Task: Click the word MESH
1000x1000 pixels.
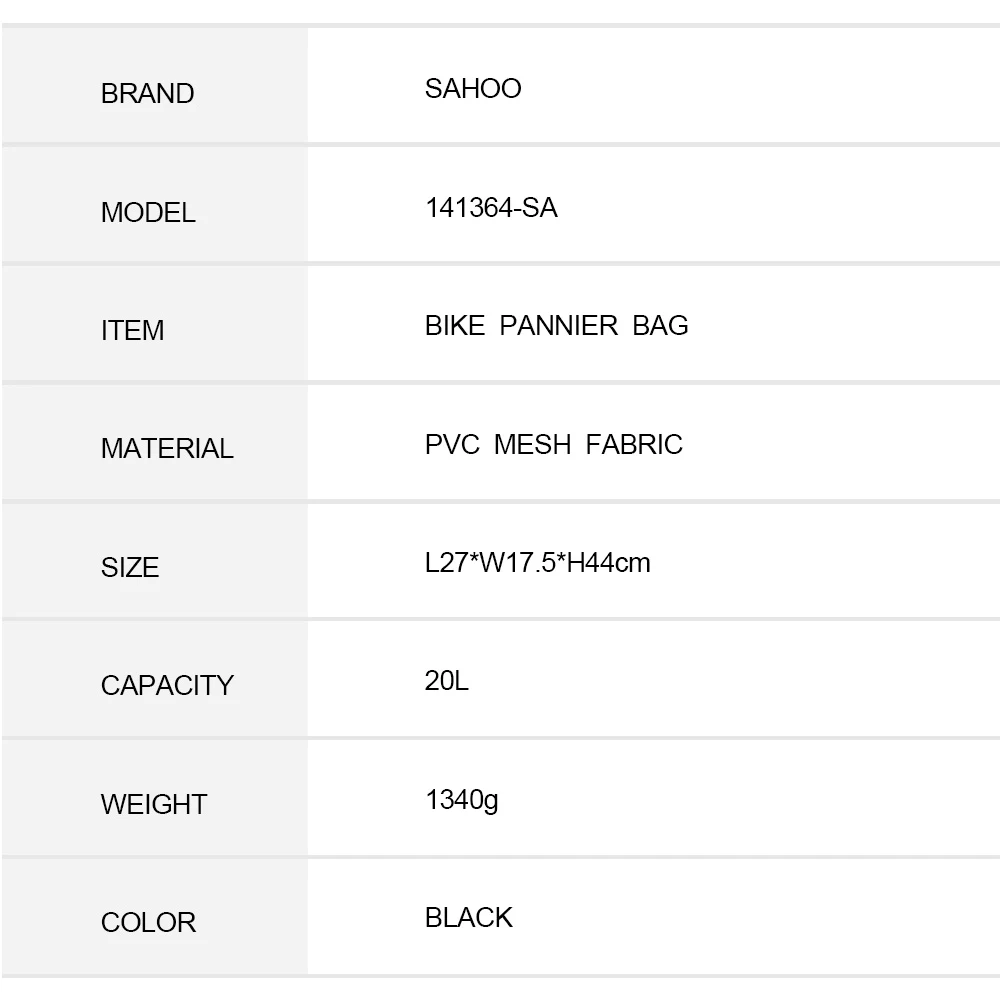Action: pyautogui.click(x=532, y=444)
